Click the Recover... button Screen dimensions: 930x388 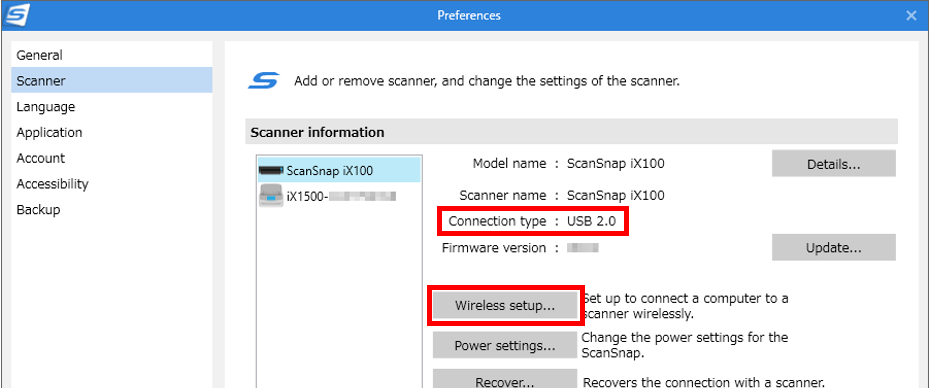(505, 380)
